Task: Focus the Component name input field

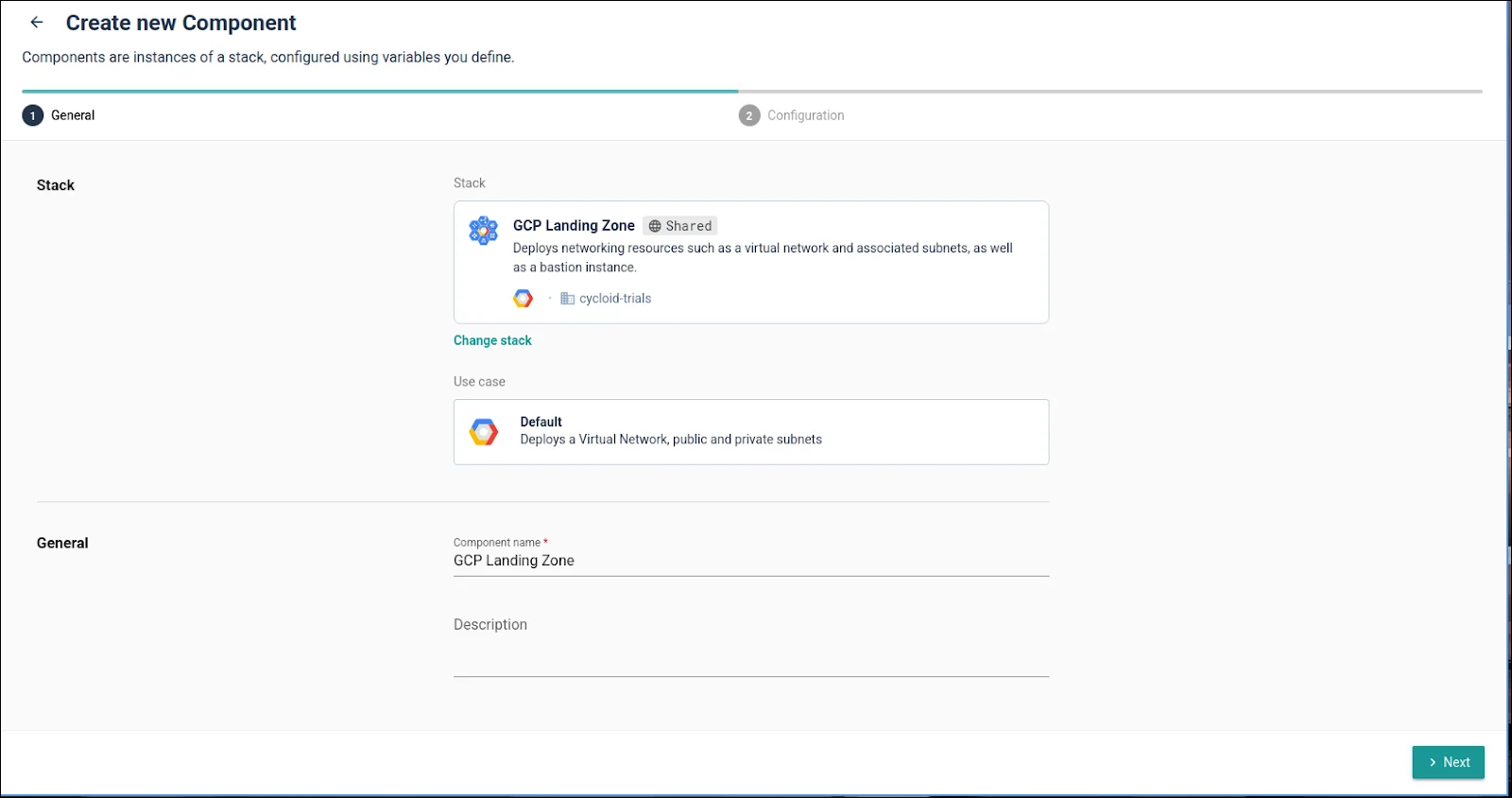Action: 750,561
